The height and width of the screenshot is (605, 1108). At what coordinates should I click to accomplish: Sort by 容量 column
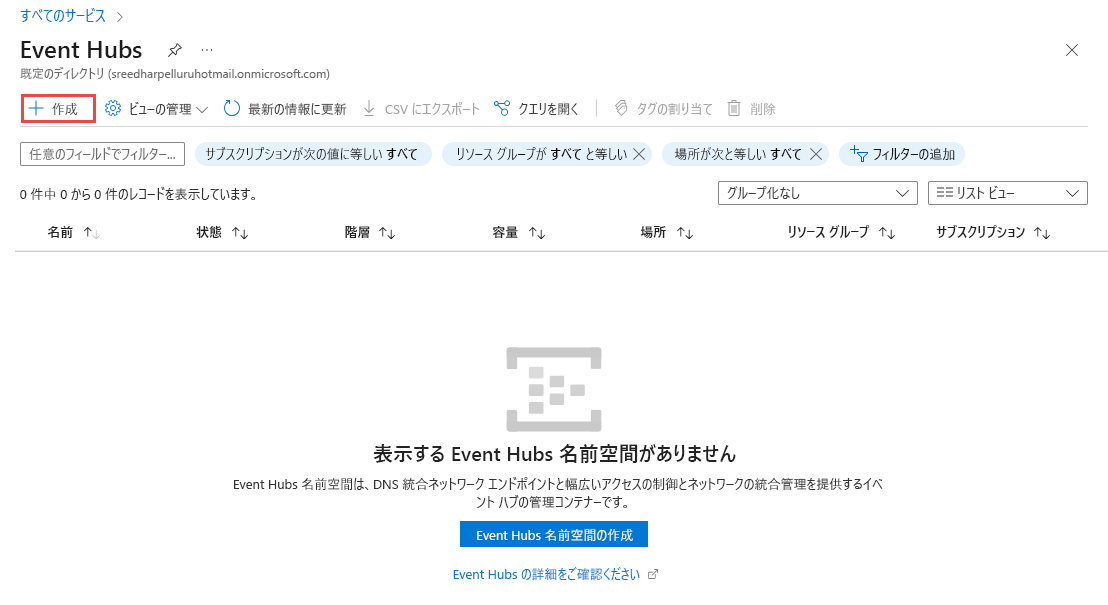519,232
